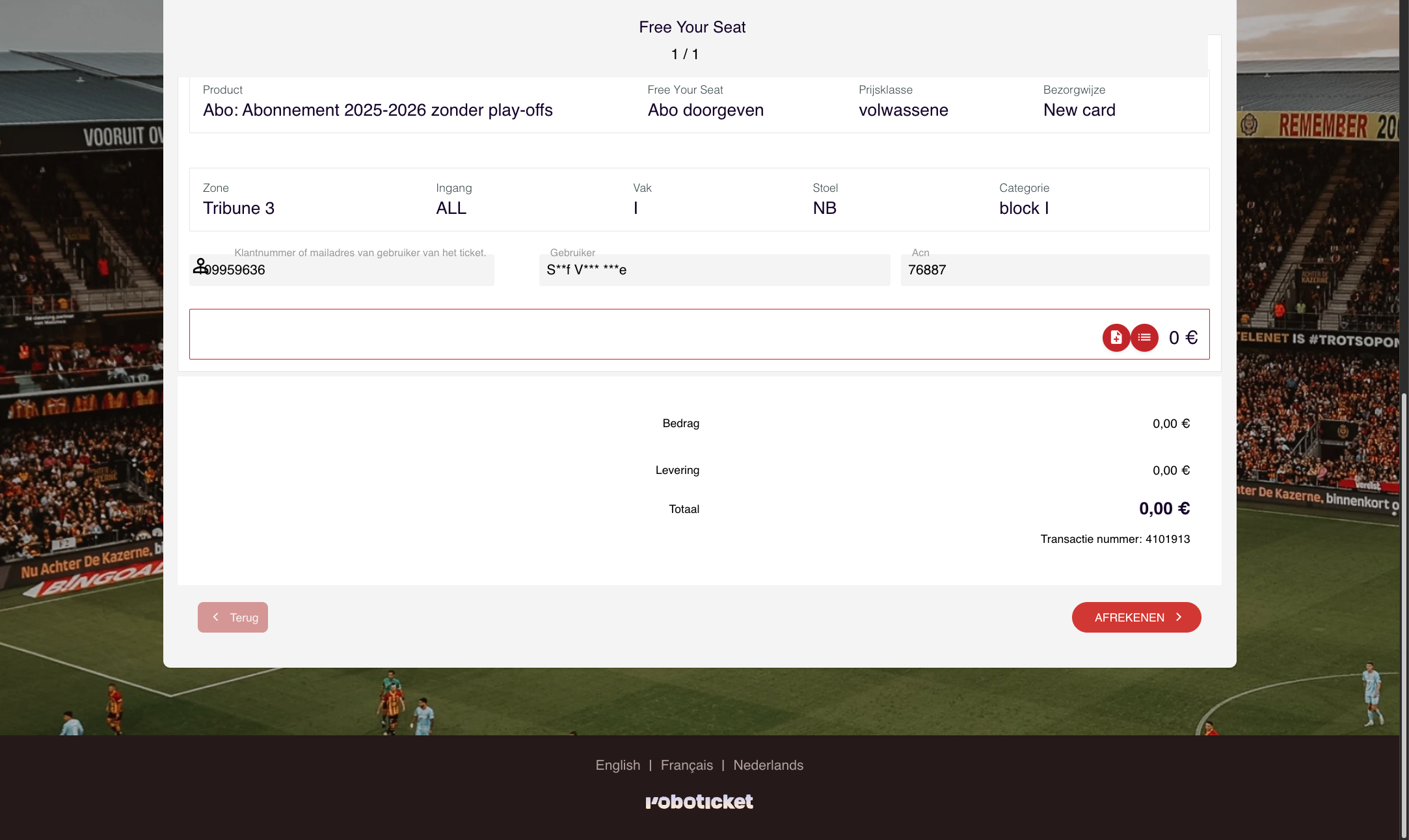The height and width of the screenshot is (840, 1409).
Task: Click the red list details icon
Action: [x=1144, y=337]
